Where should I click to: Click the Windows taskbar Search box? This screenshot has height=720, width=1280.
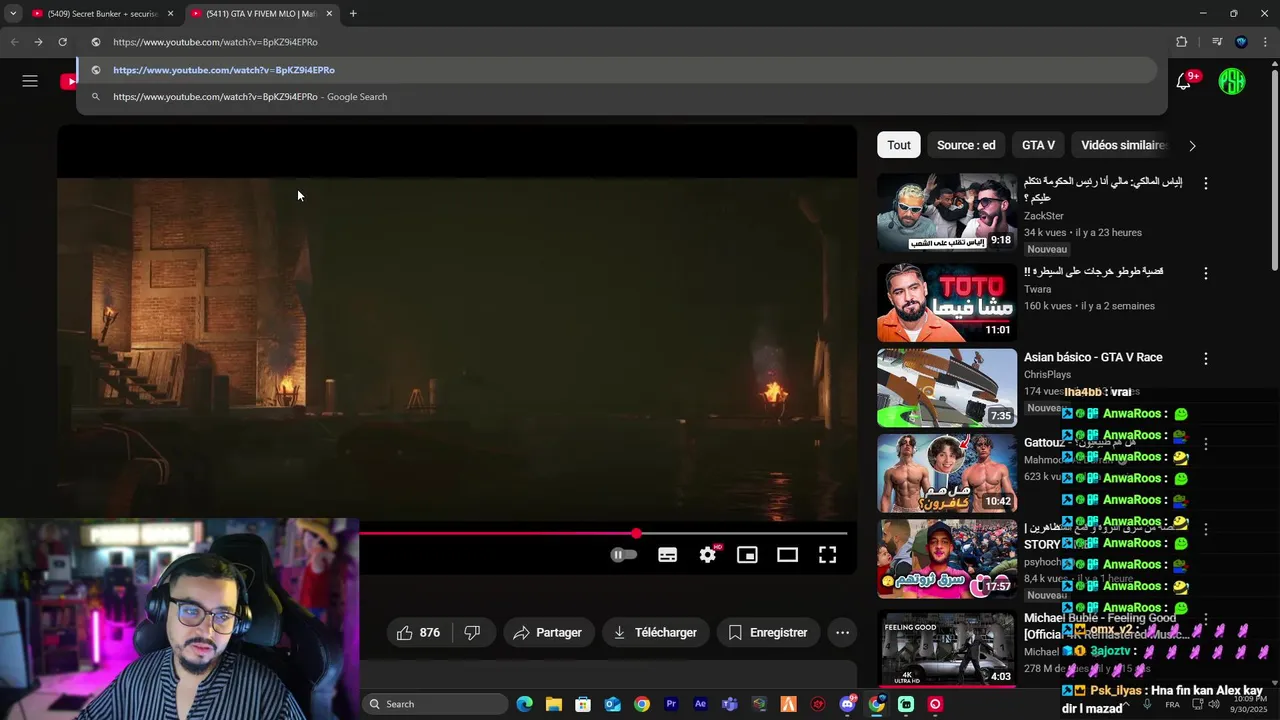pyautogui.click(x=434, y=704)
